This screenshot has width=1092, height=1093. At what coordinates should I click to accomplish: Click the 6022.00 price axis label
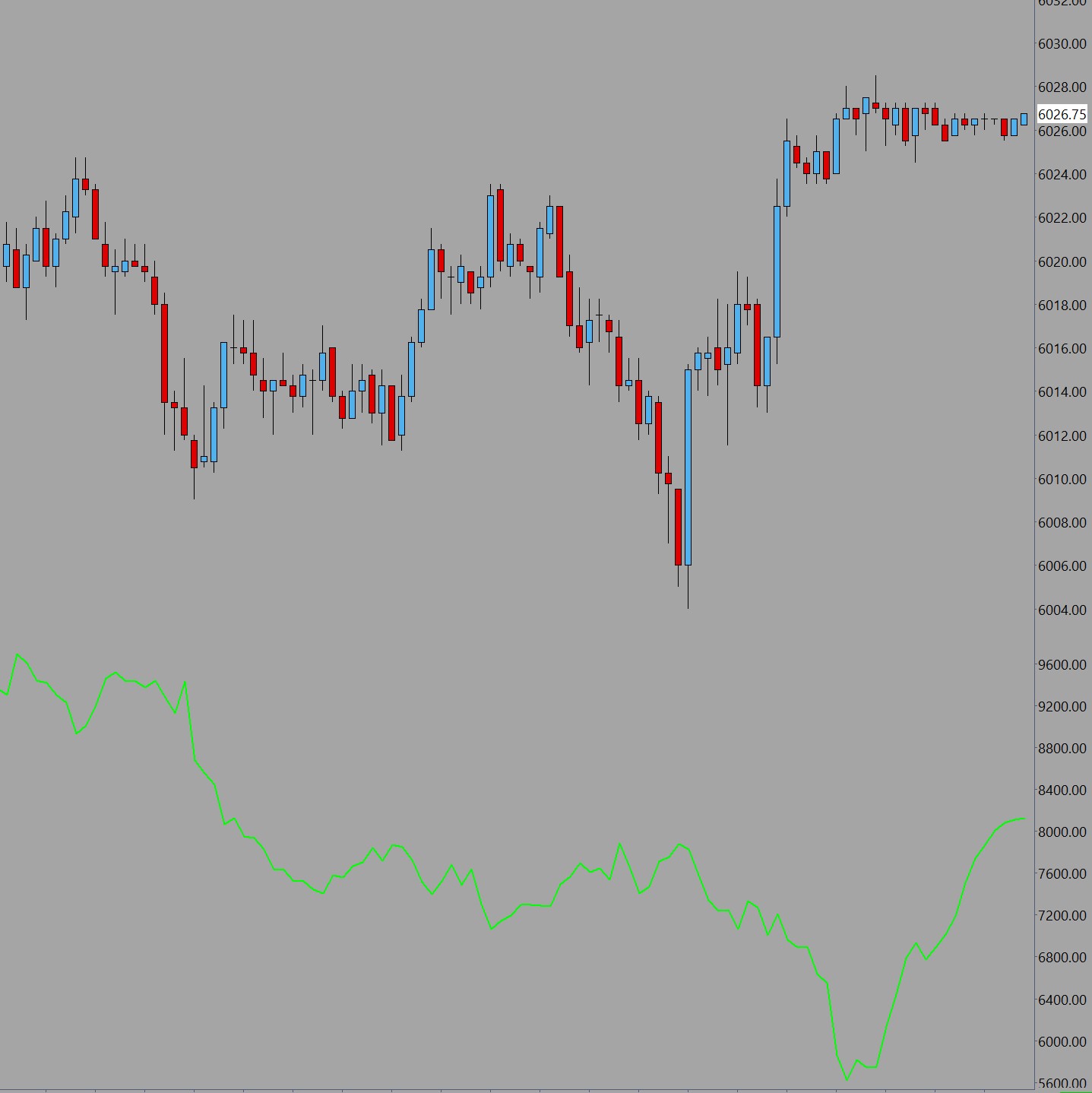(1062, 218)
